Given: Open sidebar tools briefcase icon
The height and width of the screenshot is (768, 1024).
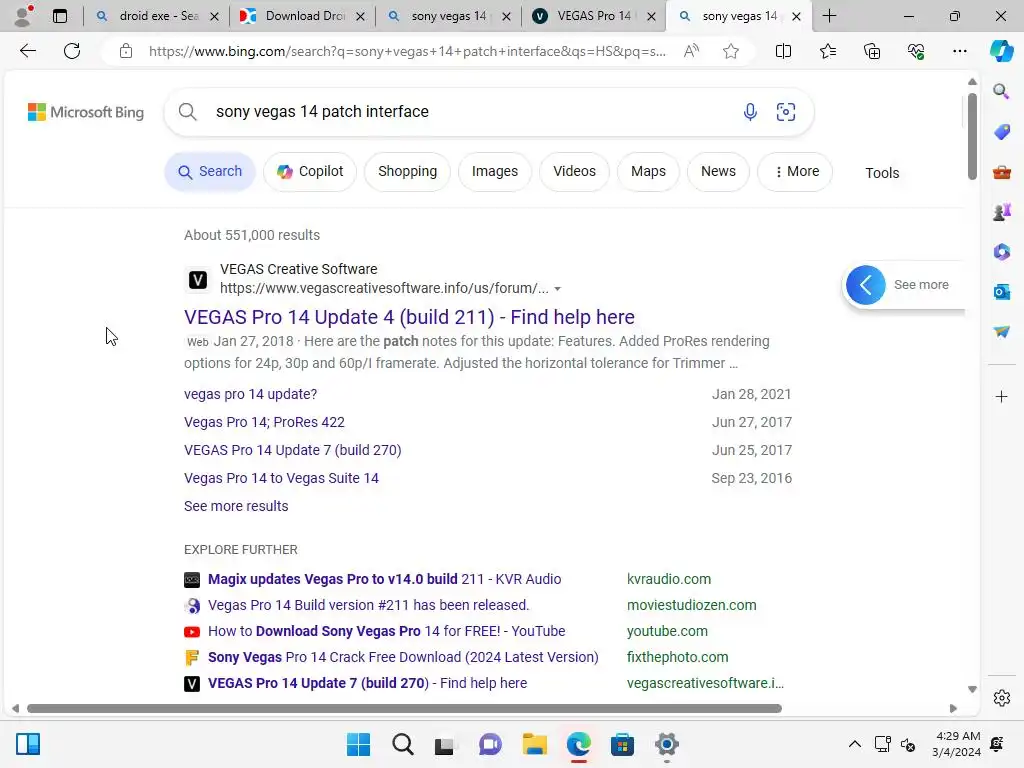Looking at the screenshot, I should coord(1001,172).
